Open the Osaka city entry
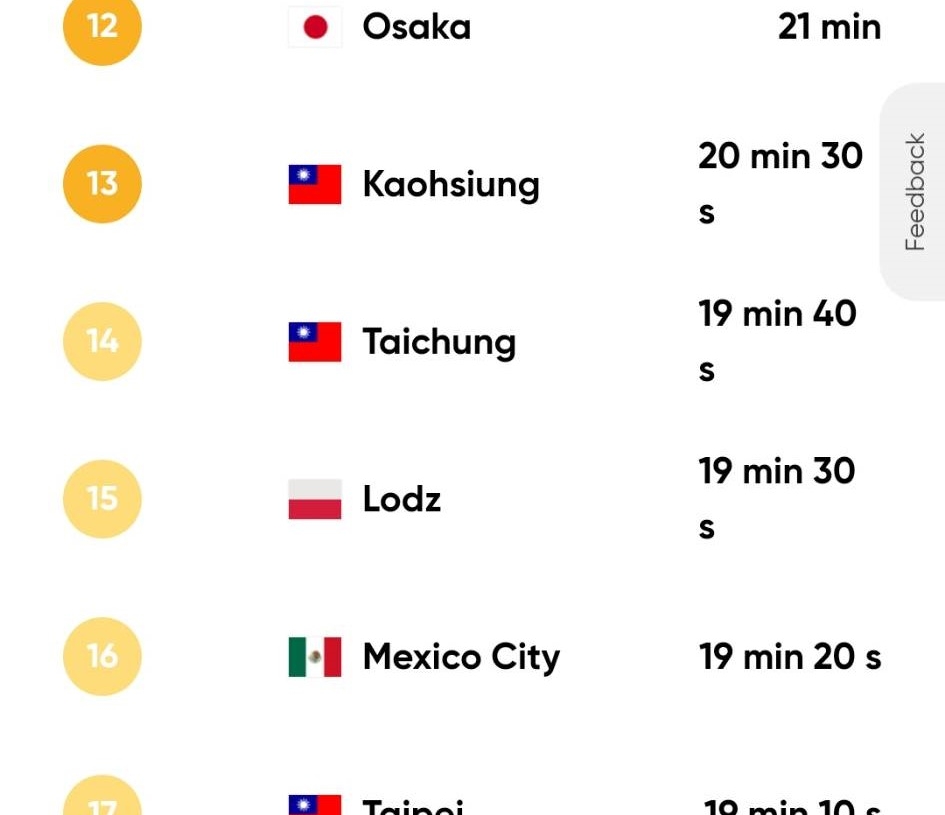The image size is (945, 815). pyautogui.click(x=416, y=27)
